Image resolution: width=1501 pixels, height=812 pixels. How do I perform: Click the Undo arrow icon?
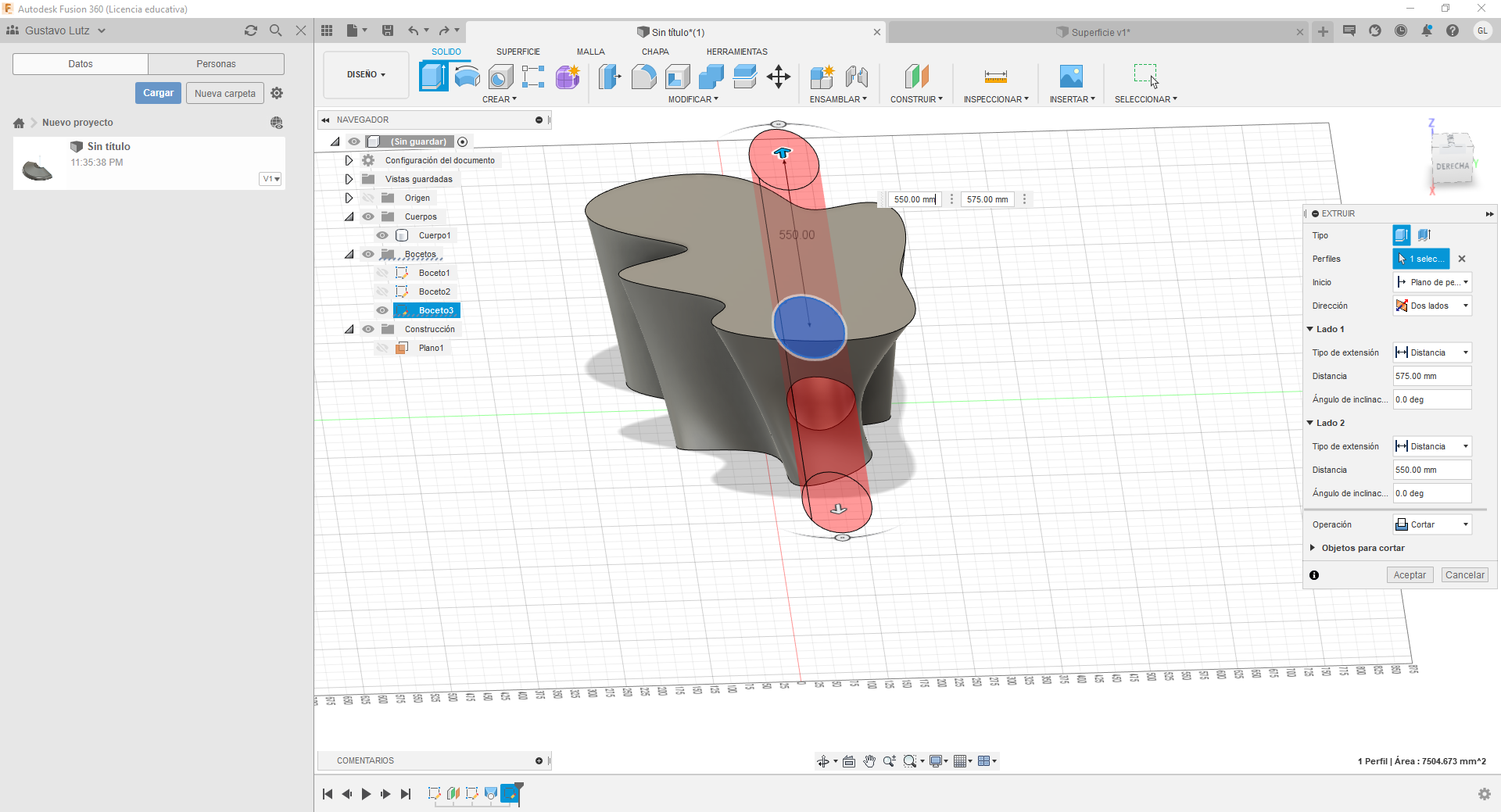pyautogui.click(x=414, y=30)
